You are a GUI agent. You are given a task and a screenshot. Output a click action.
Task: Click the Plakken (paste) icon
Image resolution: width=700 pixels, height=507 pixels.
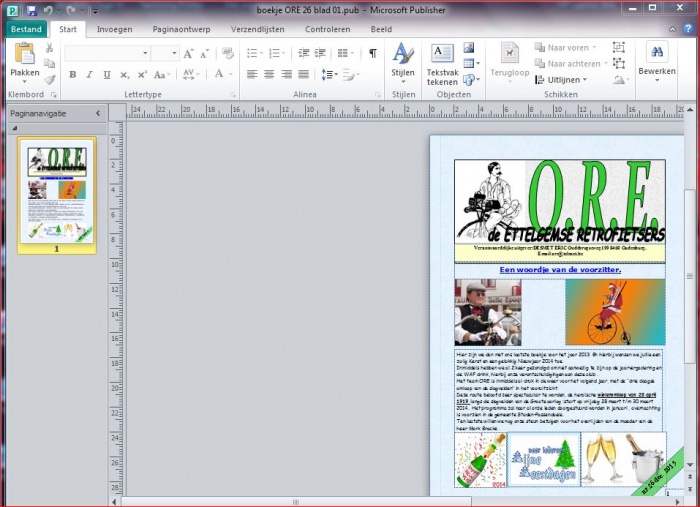[25, 54]
